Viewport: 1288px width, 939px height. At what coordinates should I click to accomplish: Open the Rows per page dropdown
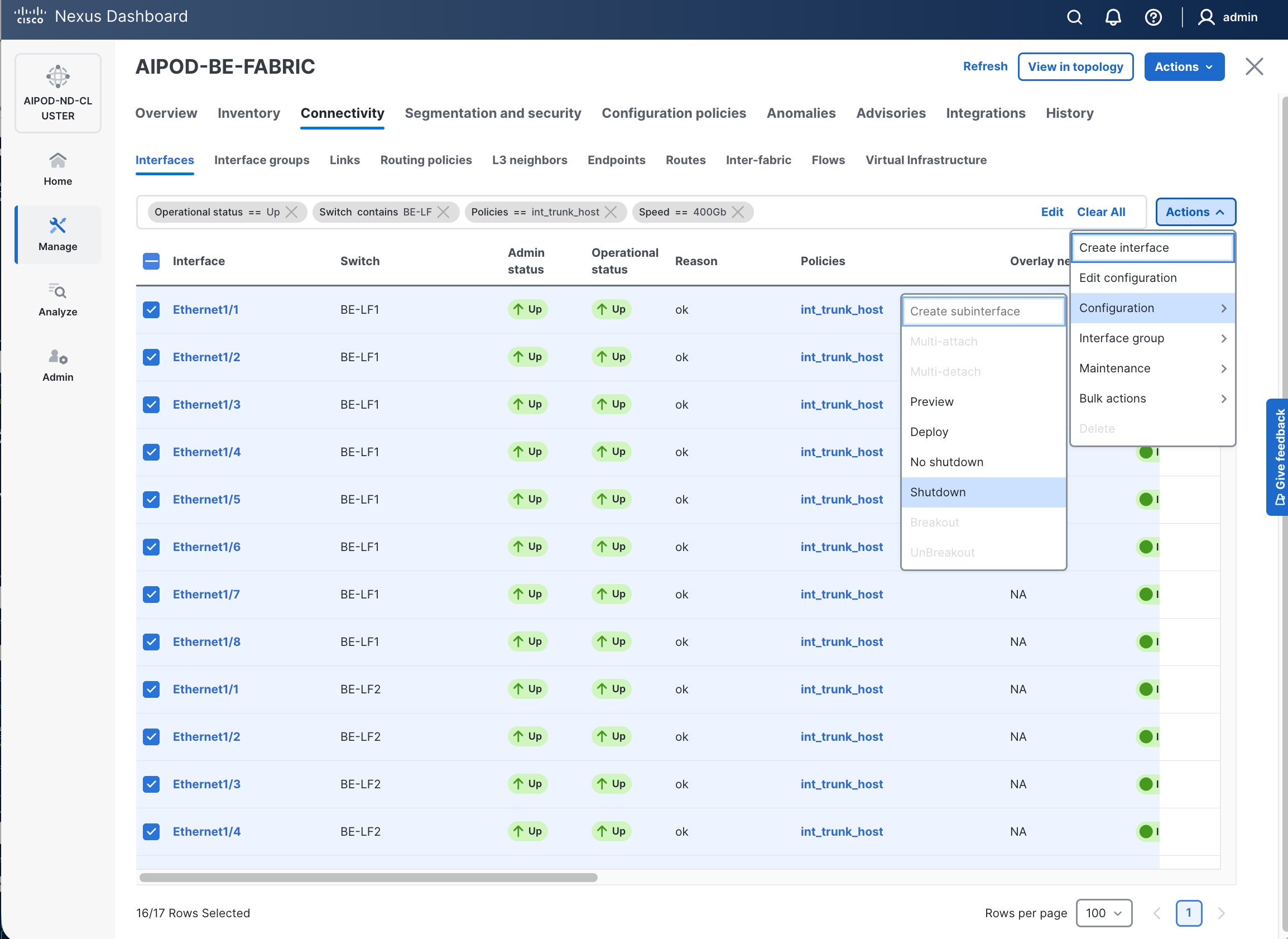click(1103, 913)
